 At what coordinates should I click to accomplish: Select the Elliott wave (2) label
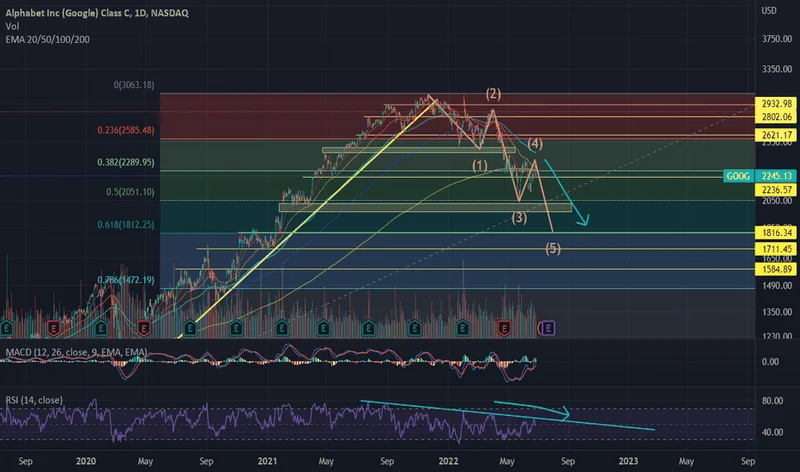[x=493, y=94]
